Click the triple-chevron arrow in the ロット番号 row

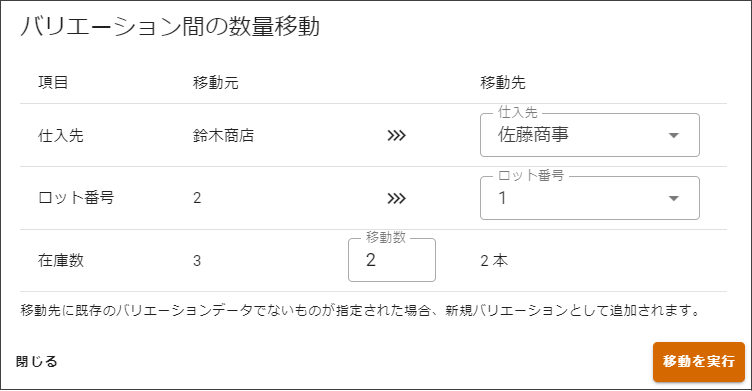(396, 198)
